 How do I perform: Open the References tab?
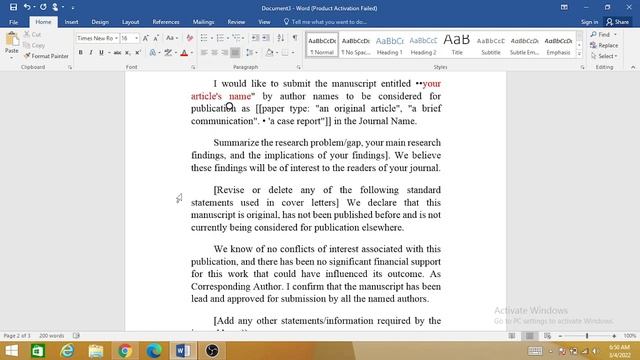tap(166, 22)
